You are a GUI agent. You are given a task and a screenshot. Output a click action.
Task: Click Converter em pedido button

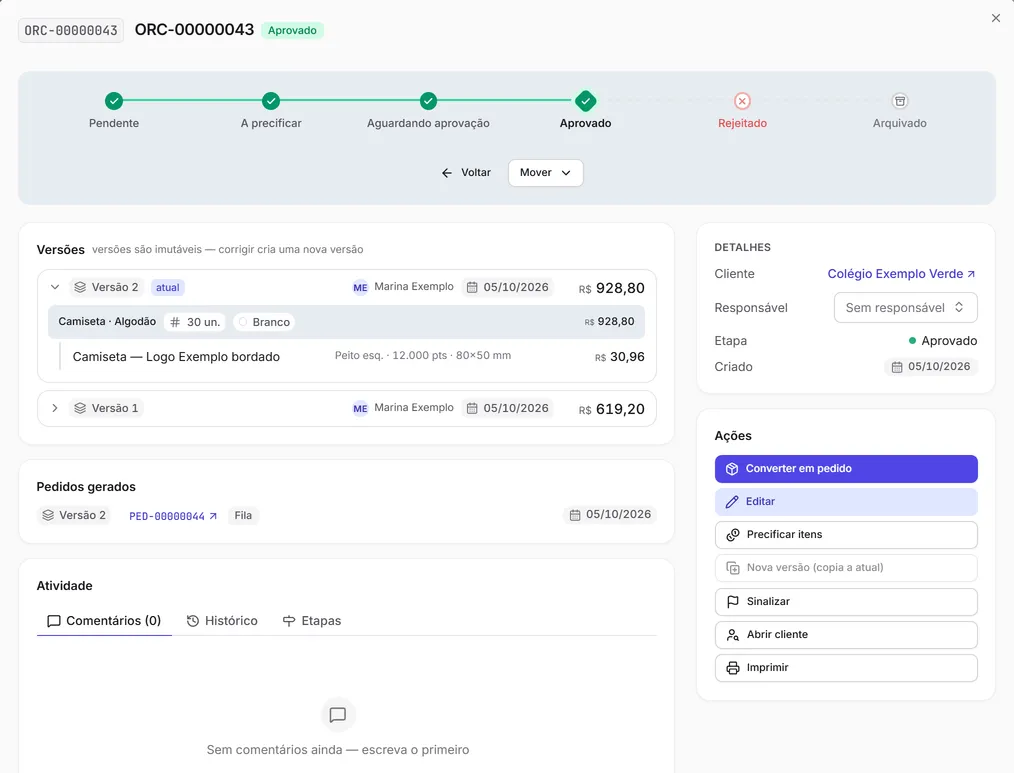tap(846, 469)
